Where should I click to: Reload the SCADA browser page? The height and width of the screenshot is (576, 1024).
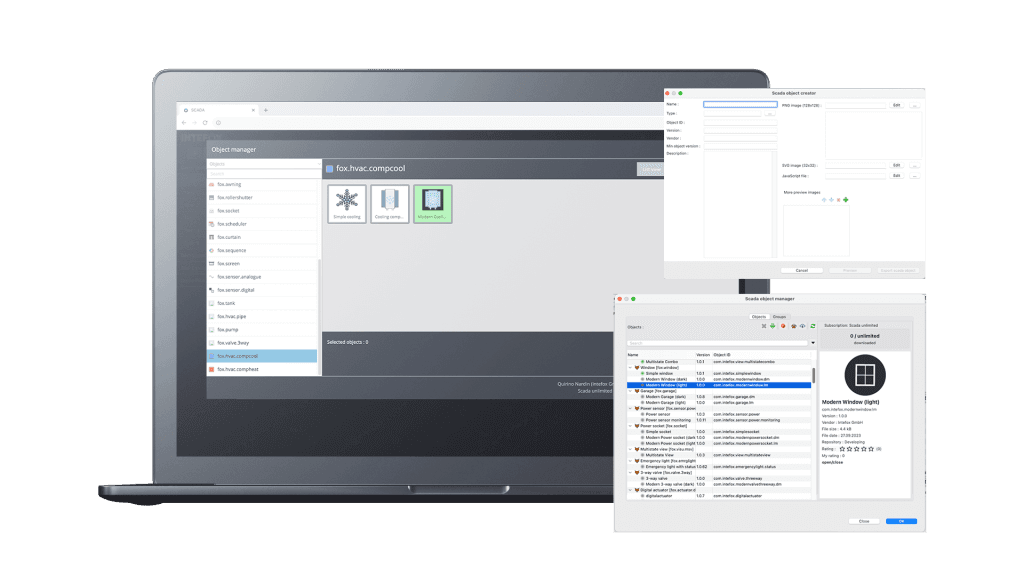(206, 122)
